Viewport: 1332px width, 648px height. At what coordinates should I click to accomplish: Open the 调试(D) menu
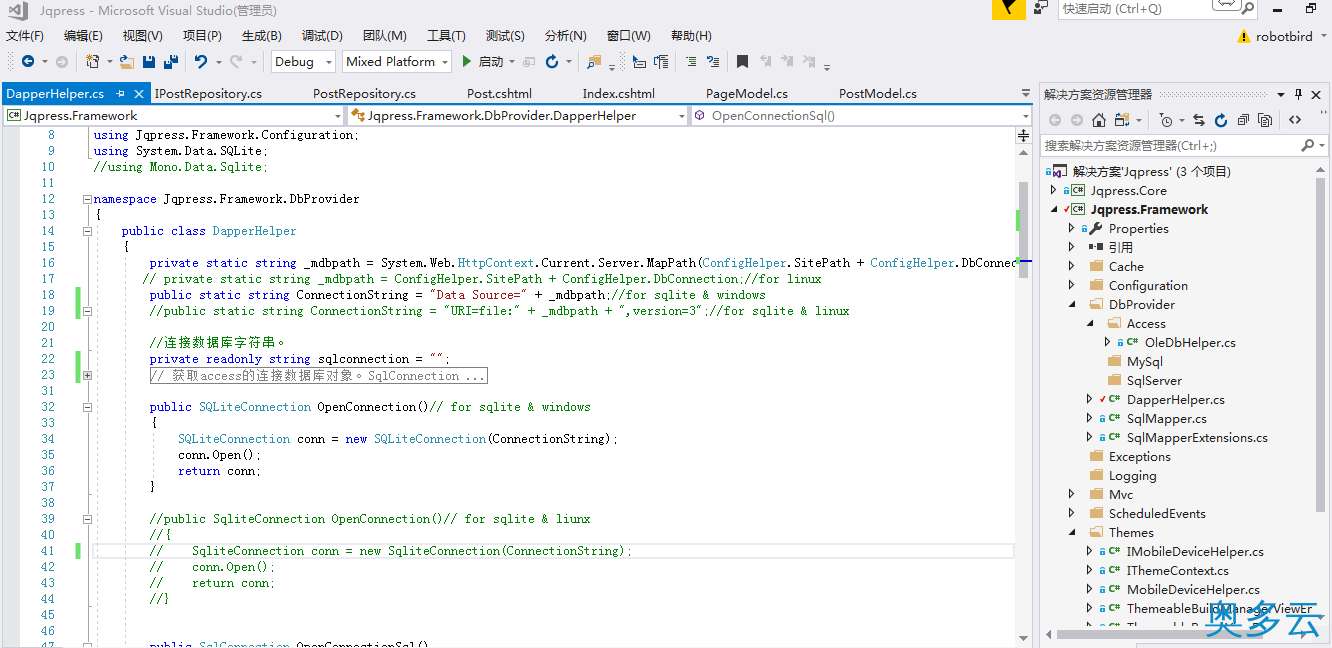(x=322, y=36)
